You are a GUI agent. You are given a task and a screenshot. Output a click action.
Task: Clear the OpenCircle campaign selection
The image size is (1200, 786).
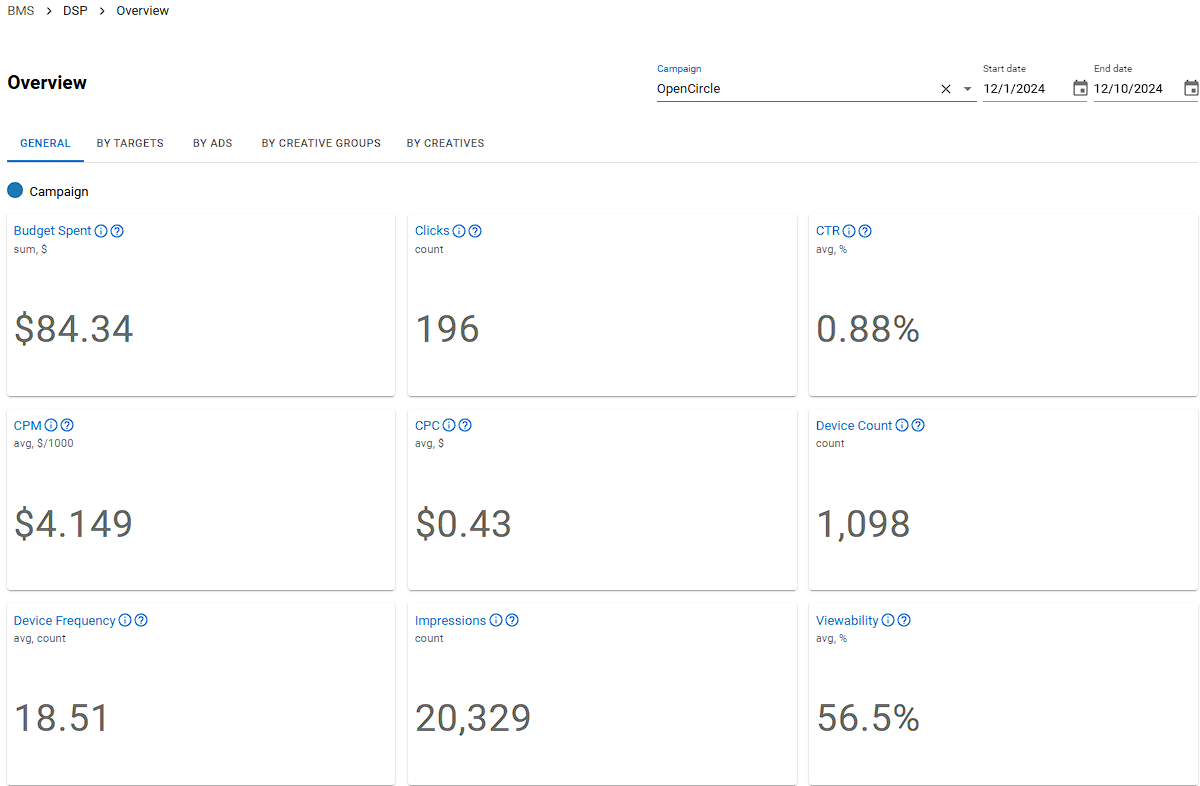point(946,89)
